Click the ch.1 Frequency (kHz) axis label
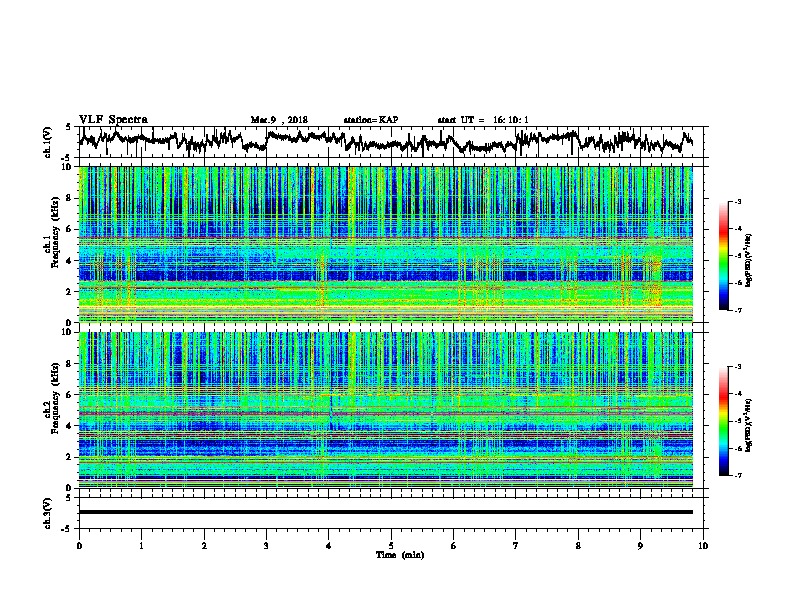This screenshot has height=612, width=792. [x=51, y=232]
